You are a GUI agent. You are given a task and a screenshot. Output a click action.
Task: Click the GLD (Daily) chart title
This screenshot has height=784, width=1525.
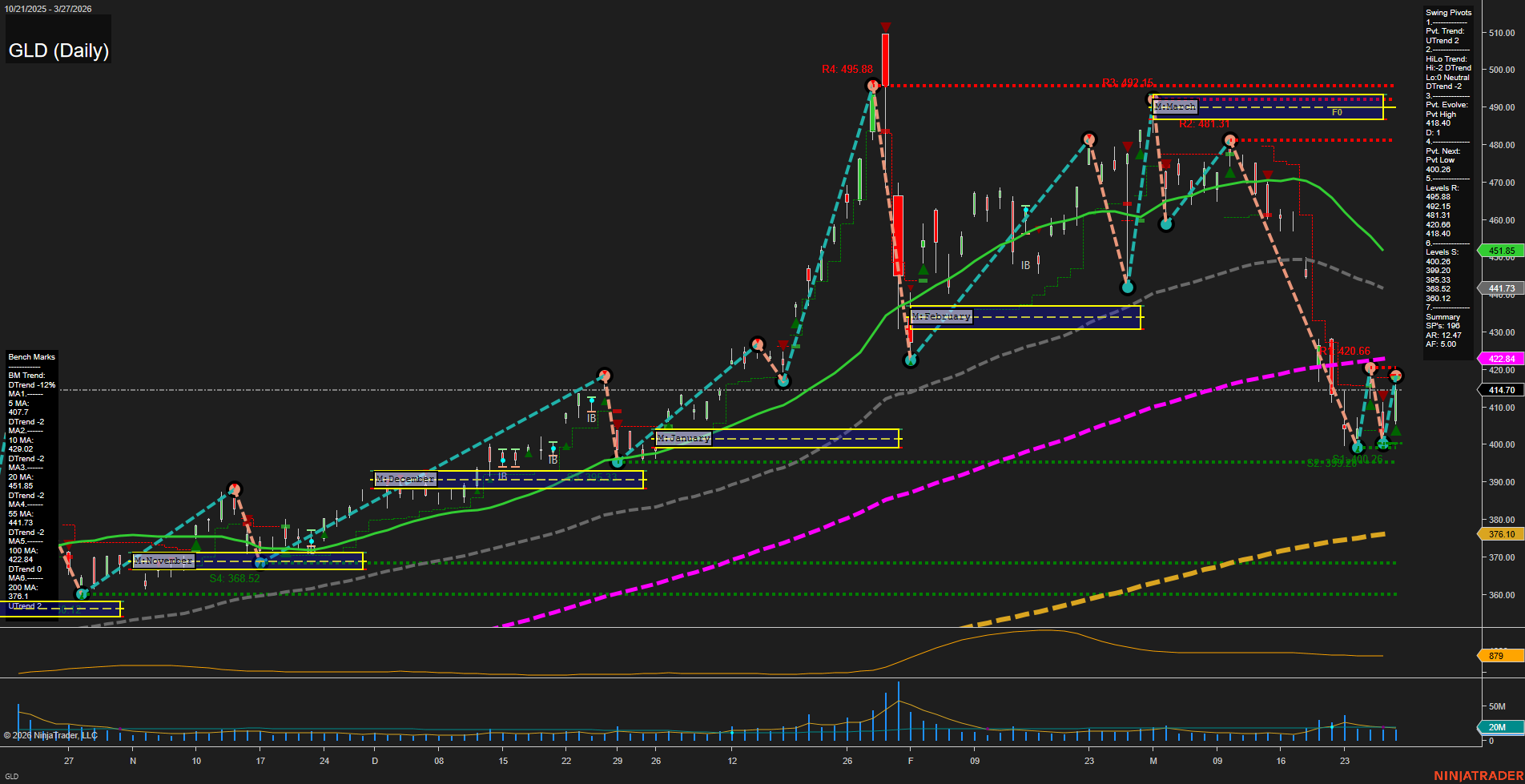coord(58,50)
